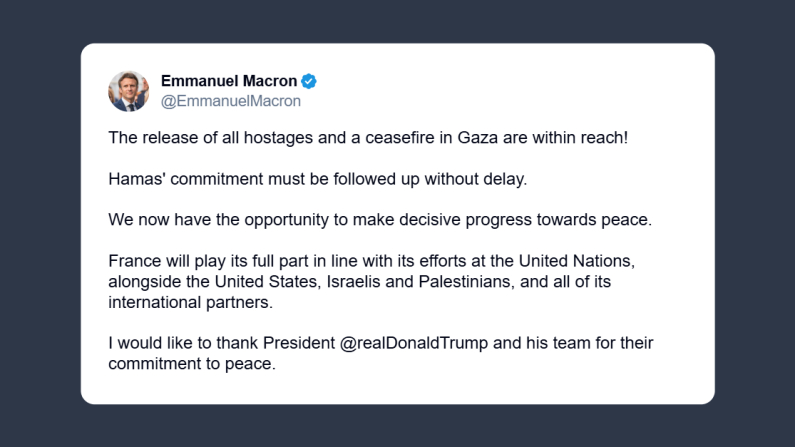The width and height of the screenshot is (795, 447).
Task: Click Emmanuel Macron's profile picture
Action: (129, 91)
